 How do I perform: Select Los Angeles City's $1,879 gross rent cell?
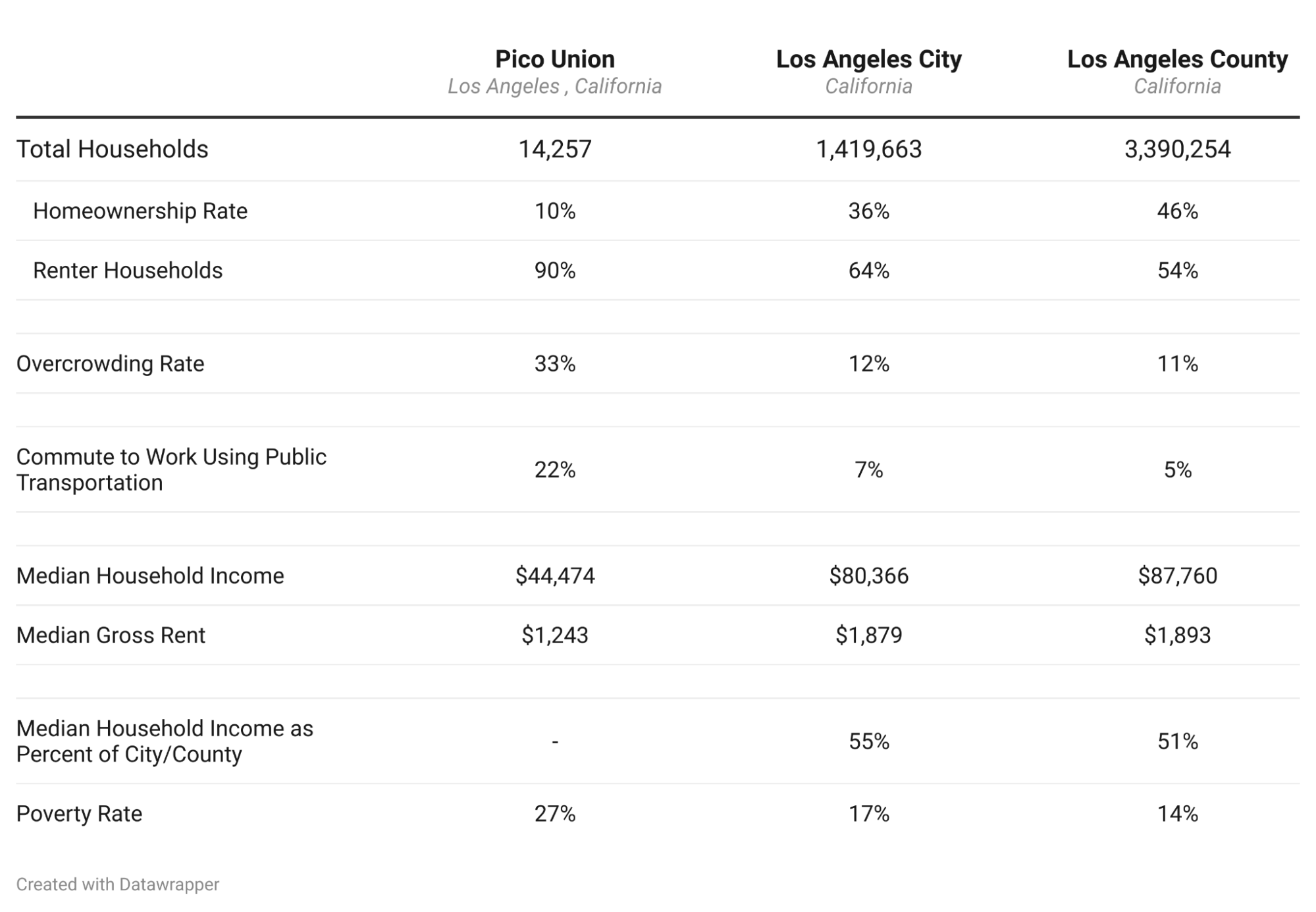coord(868,635)
